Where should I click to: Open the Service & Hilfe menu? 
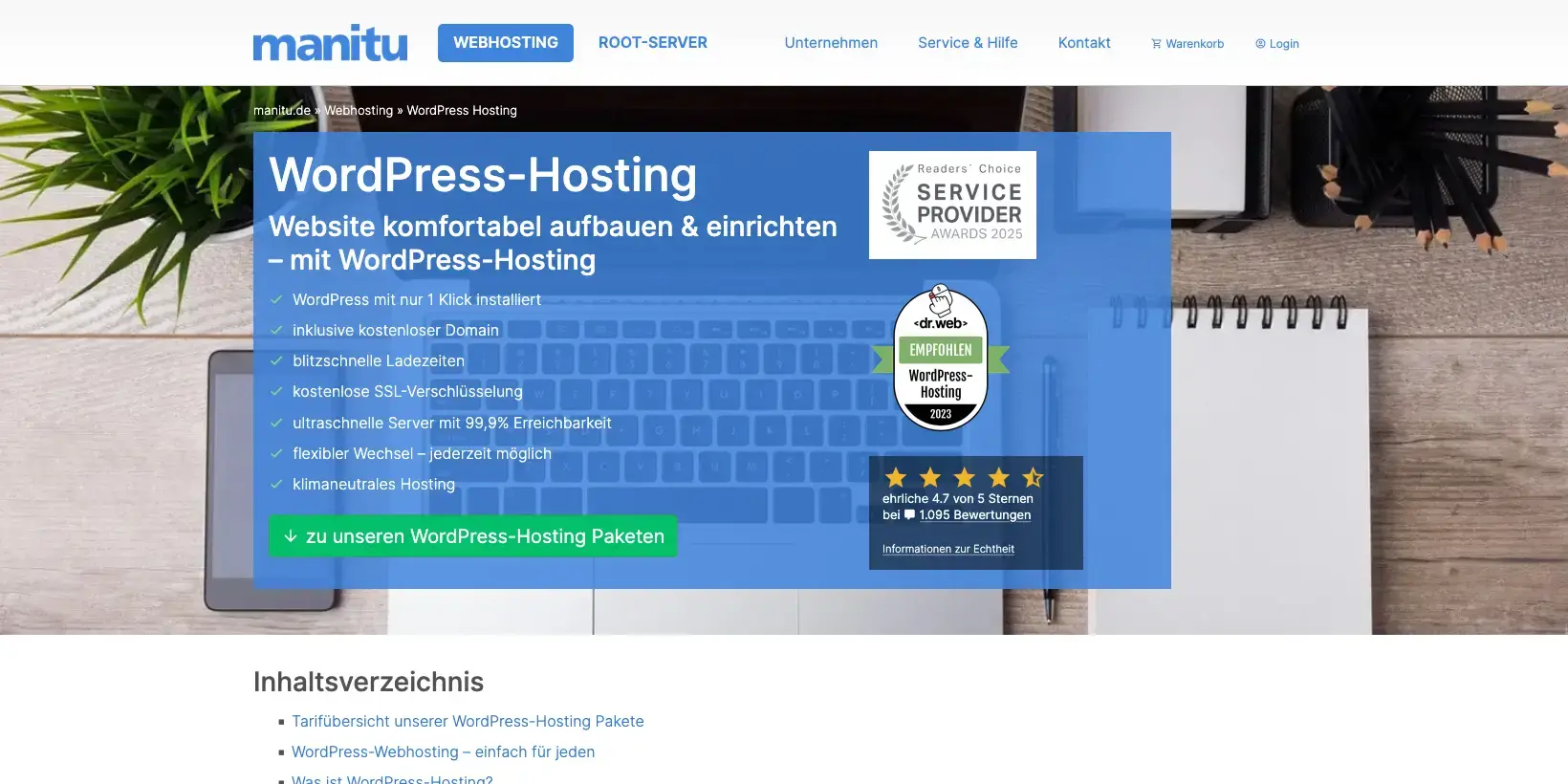pyautogui.click(x=968, y=43)
